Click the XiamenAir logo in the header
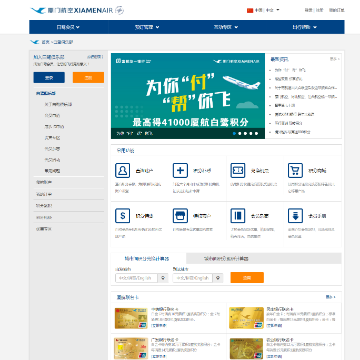Image resolution: width=360 pixels, height=360 pixels. point(72,10)
